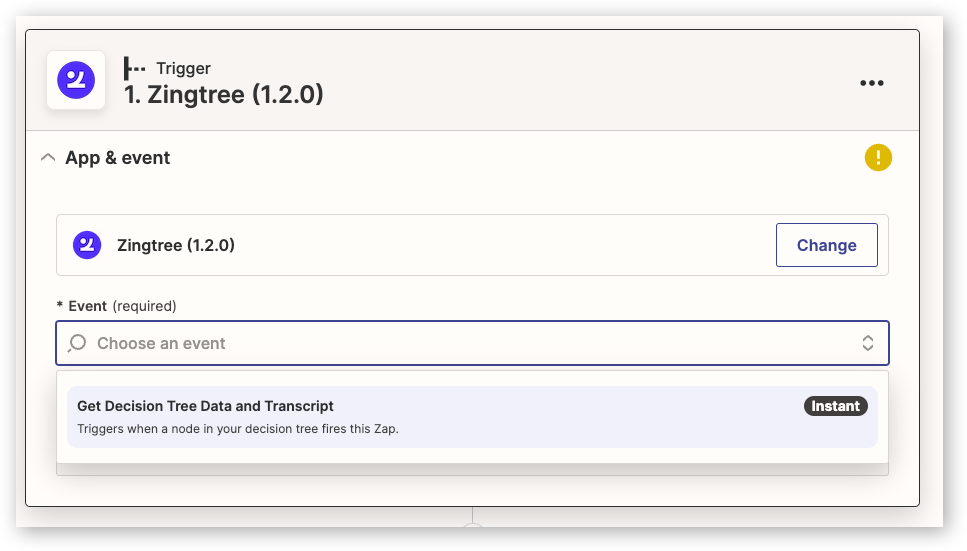Viewport: 967px width, 551px height.
Task: Click the App & event section heading
Action: click(x=117, y=158)
